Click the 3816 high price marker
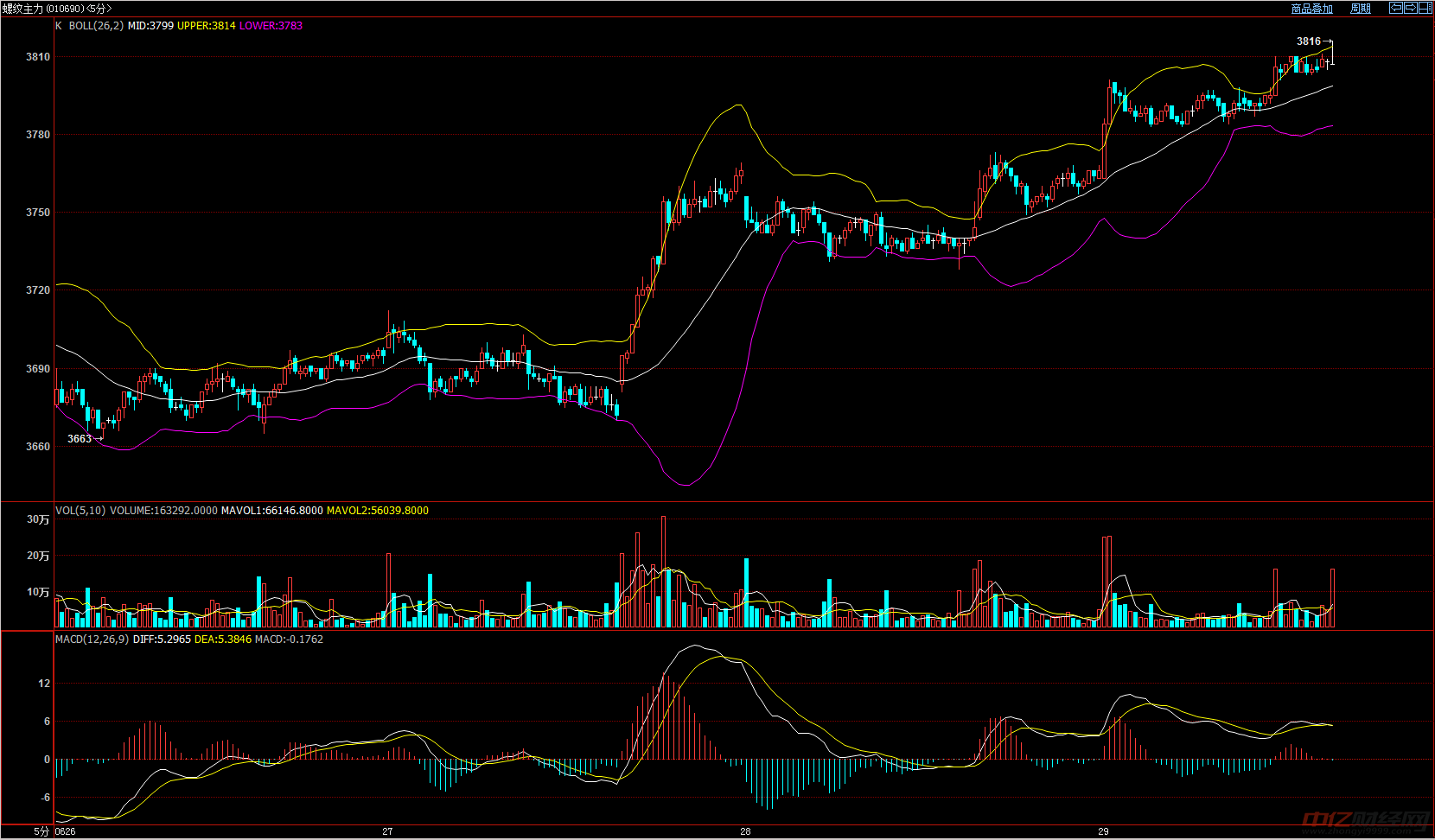Screen dimensions: 1435x840 [x=1309, y=41]
